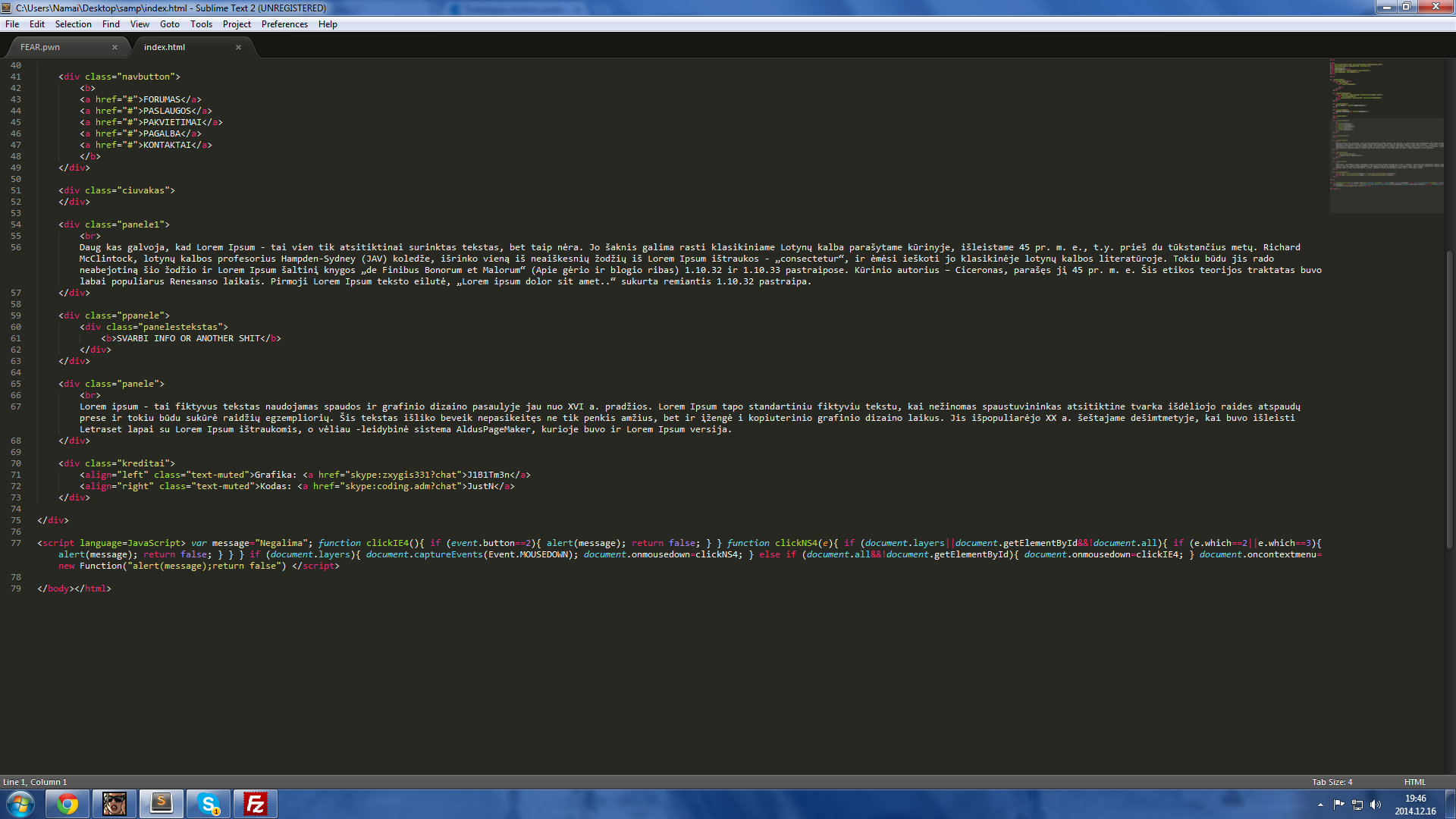Click the Line 1, Column 1 status
This screenshot has width=1456, height=819.
point(35,782)
